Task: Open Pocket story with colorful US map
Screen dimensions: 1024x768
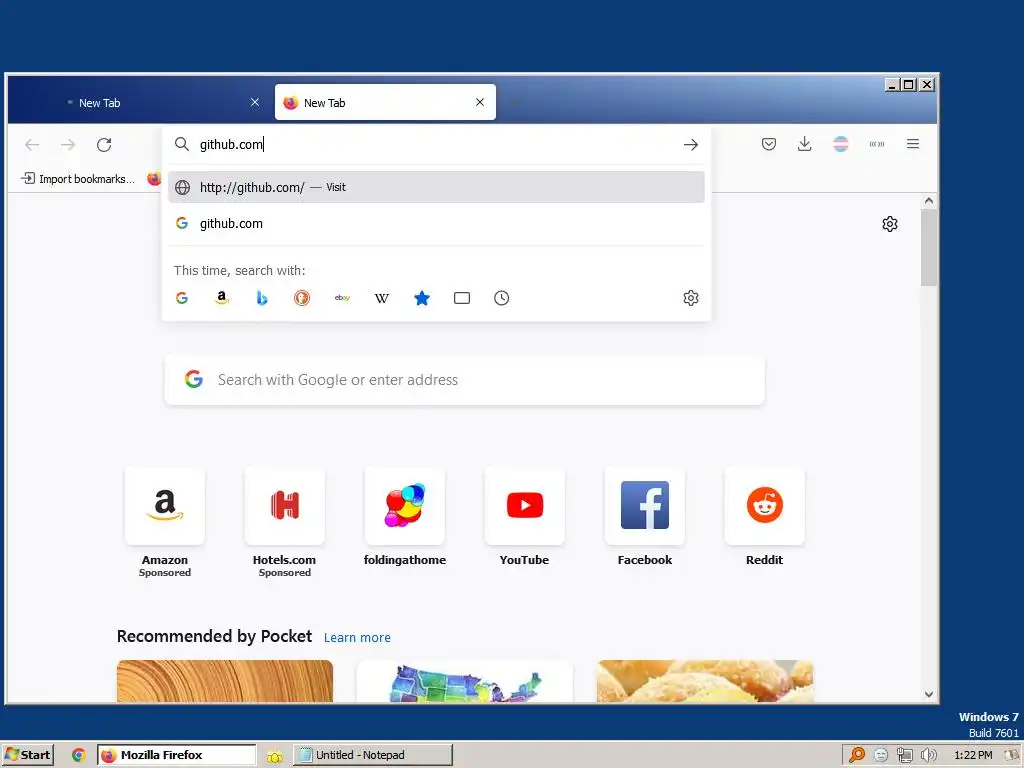Action: [464, 681]
